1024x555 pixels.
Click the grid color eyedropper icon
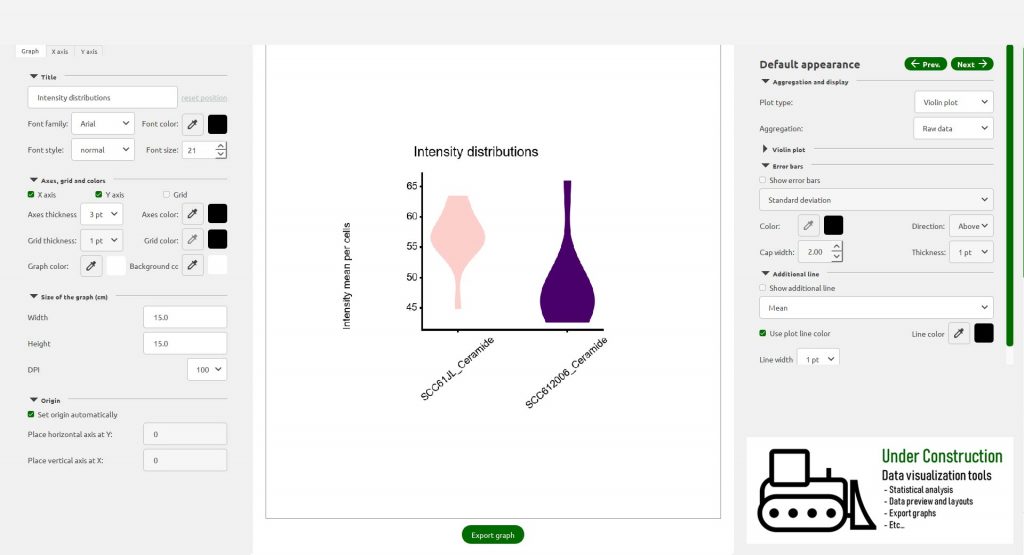[x=193, y=240]
